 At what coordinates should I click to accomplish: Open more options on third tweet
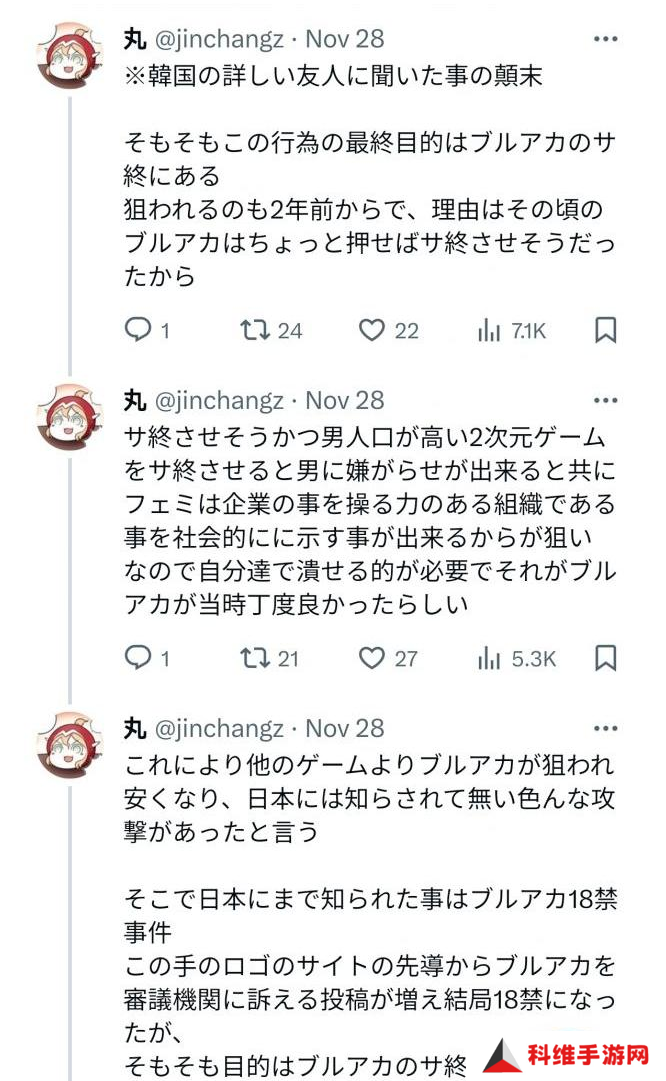605,729
